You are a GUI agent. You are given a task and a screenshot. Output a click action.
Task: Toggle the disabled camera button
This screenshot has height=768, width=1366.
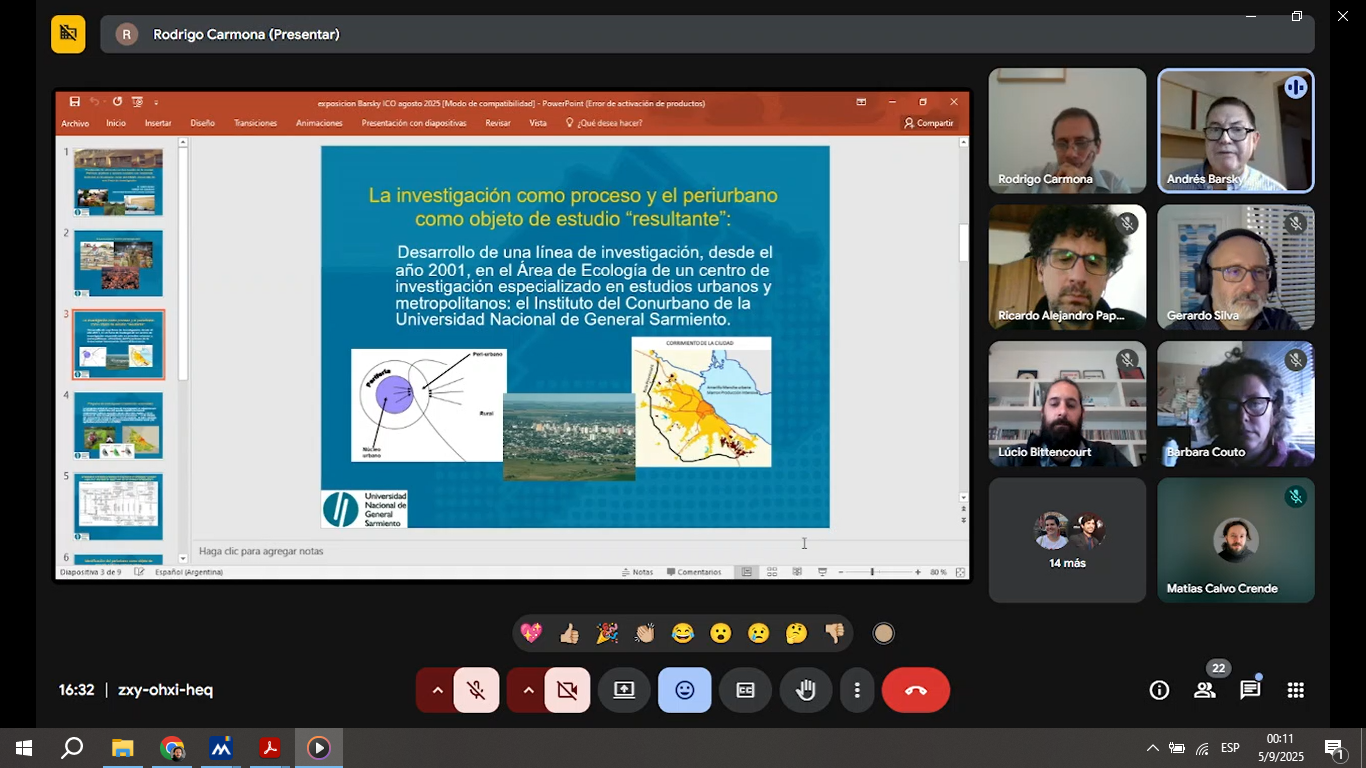tap(567, 690)
